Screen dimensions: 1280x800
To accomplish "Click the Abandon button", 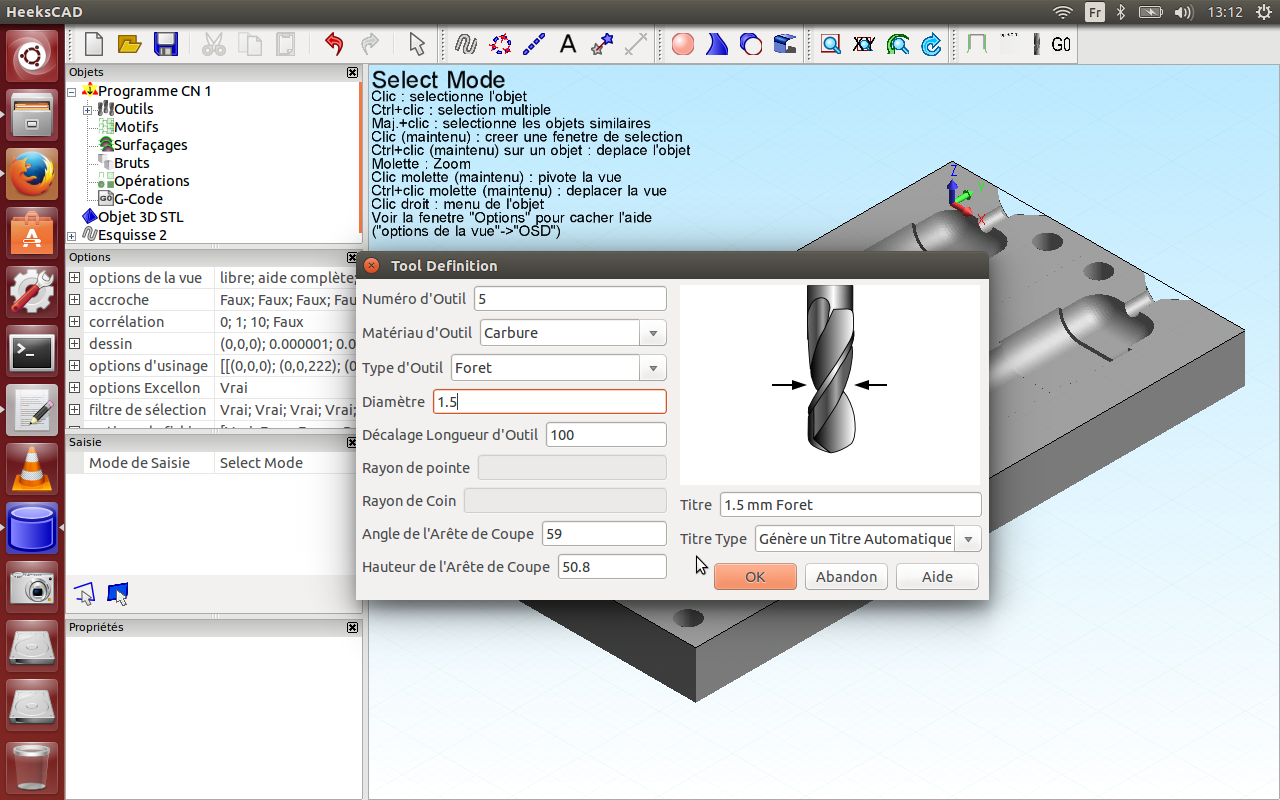I will point(846,577).
